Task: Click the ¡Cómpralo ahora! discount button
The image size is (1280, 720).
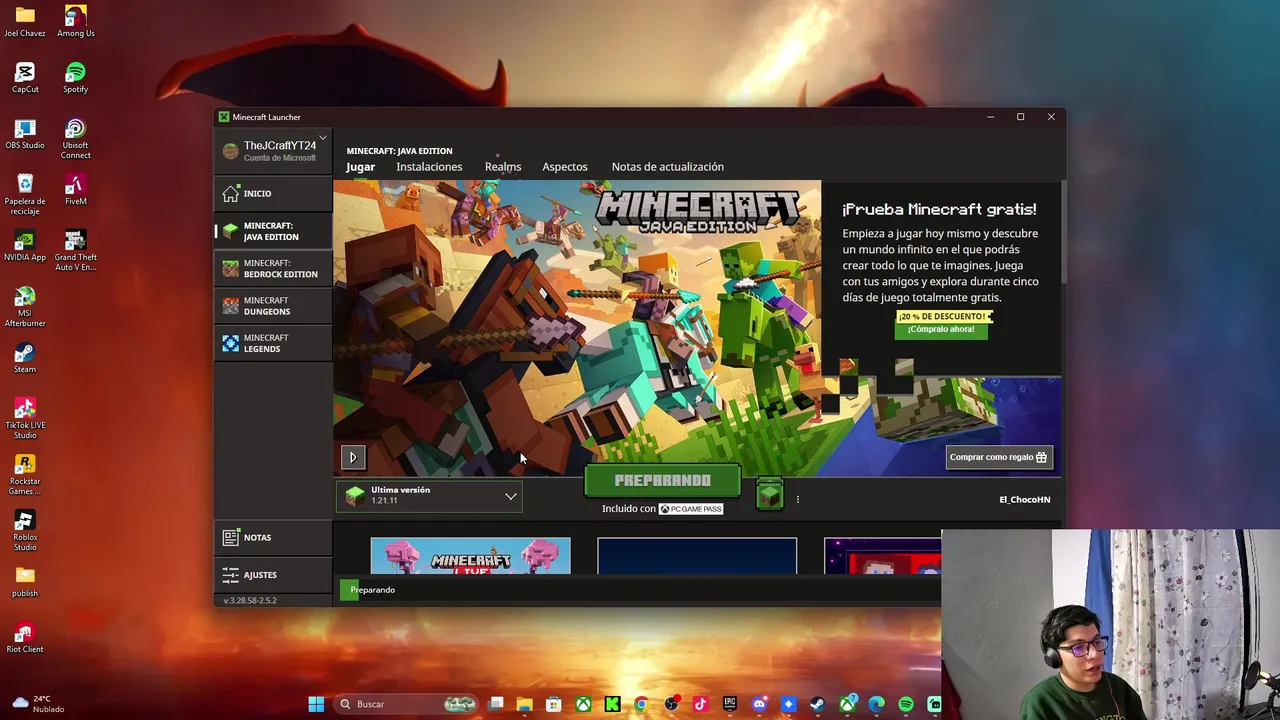Action: tap(941, 329)
